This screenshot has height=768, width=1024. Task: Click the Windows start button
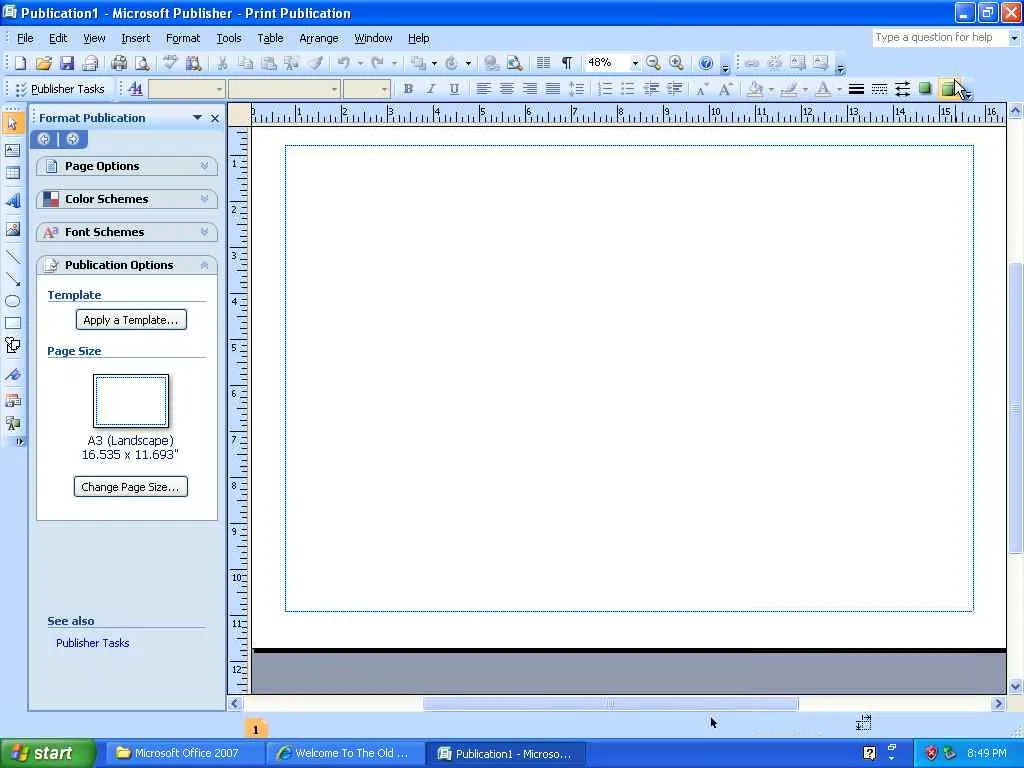[48, 753]
